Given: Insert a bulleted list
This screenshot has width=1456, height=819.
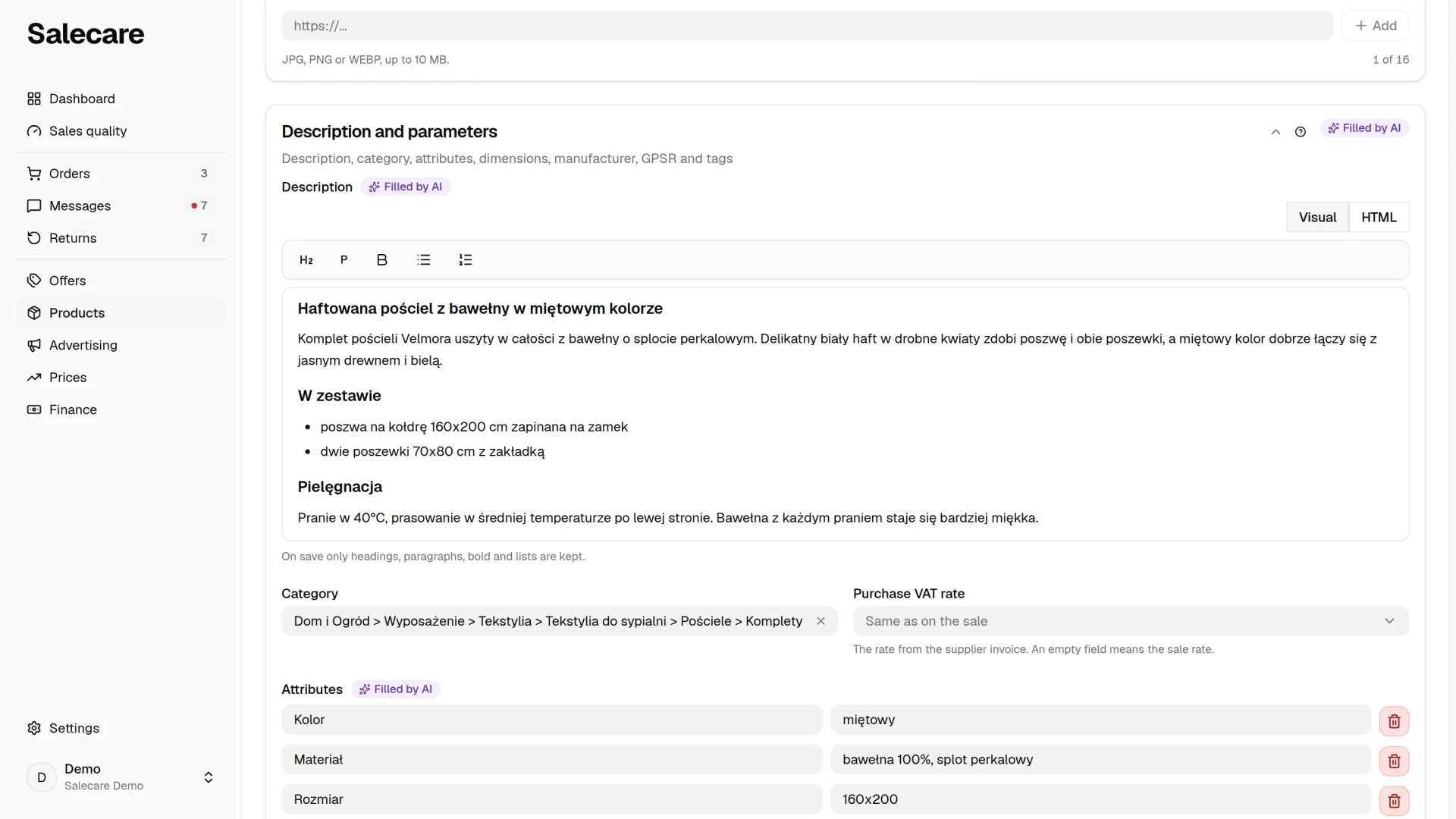Looking at the screenshot, I should 424,260.
